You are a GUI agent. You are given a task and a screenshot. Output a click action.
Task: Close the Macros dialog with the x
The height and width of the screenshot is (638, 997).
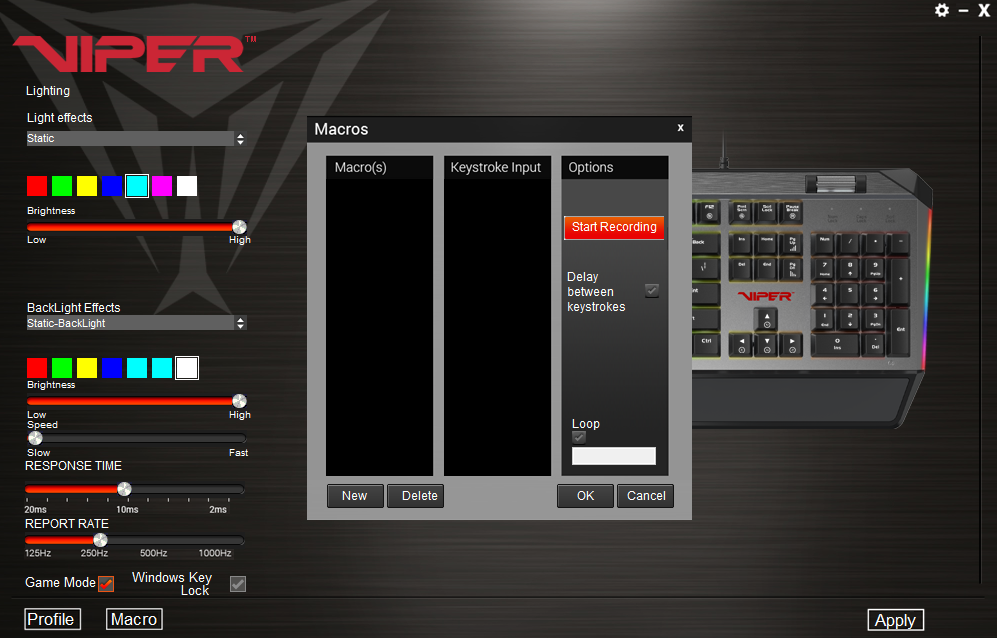[680, 128]
